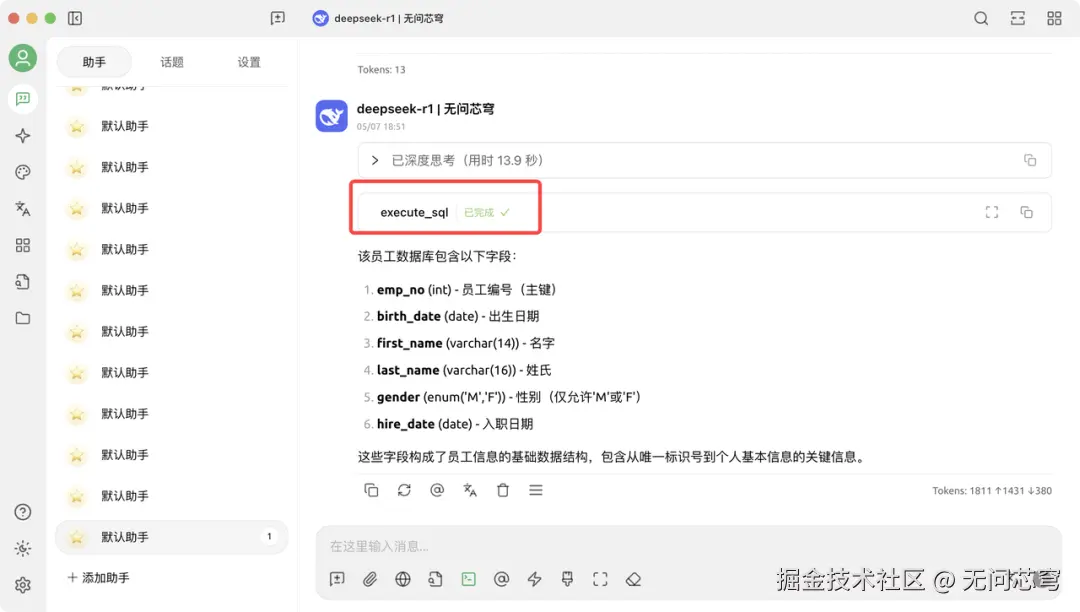Viewport: 1080px width, 612px height.
Task: Open the knowledge base icon in sidebar
Action: (23, 282)
